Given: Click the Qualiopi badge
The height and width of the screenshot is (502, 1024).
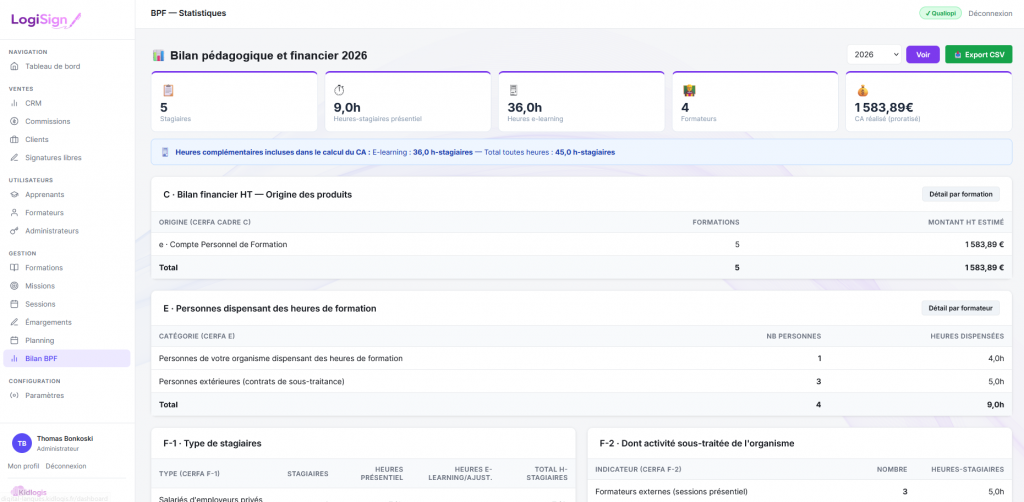Looking at the screenshot, I should click(x=940, y=13).
